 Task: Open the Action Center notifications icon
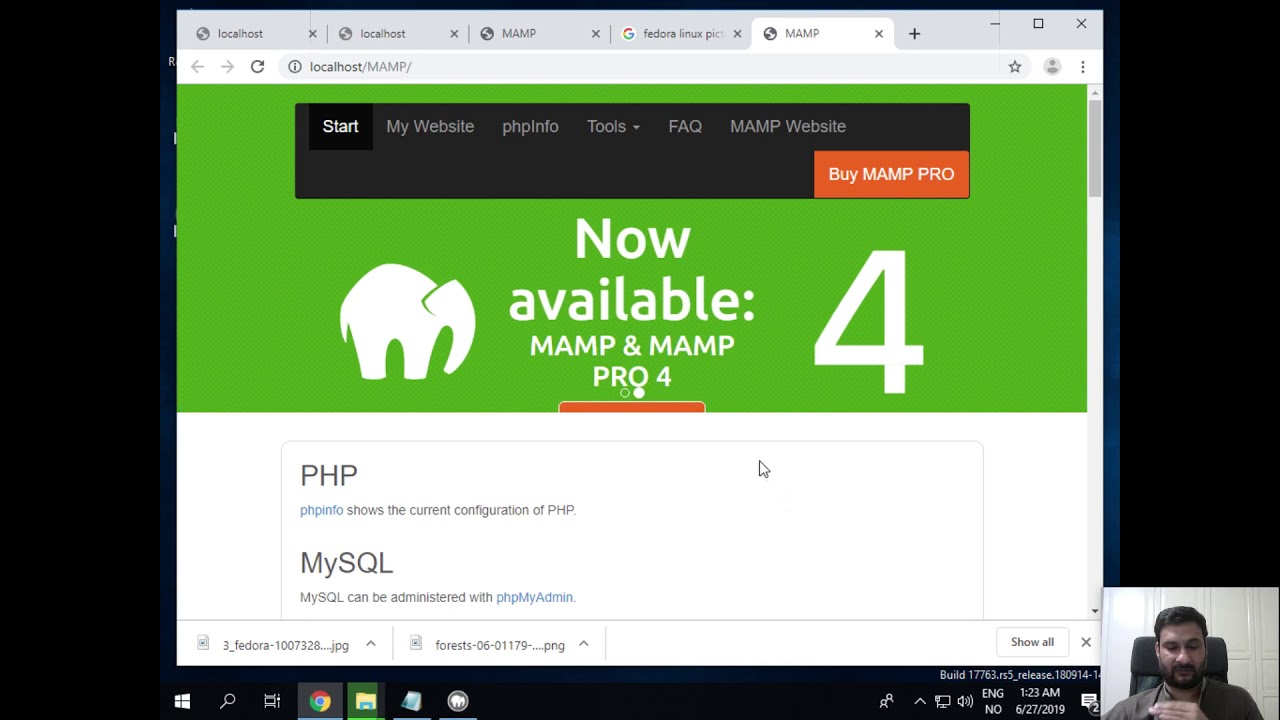pyautogui.click(x=1089, y=701)
